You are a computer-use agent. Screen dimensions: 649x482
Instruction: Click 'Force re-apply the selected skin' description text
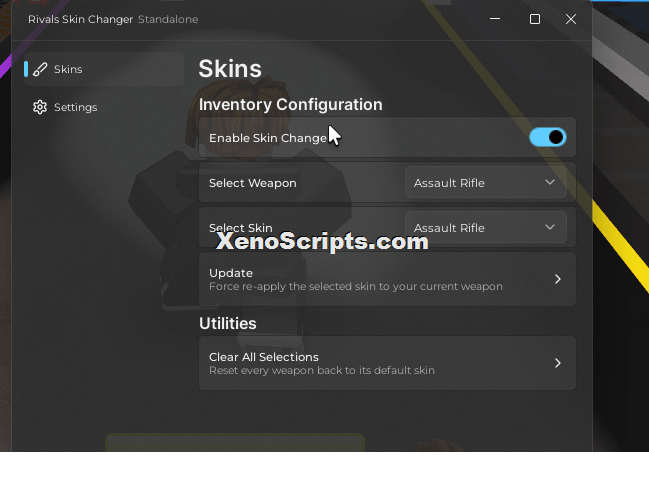pyautogui.click(x=356, y=286)
